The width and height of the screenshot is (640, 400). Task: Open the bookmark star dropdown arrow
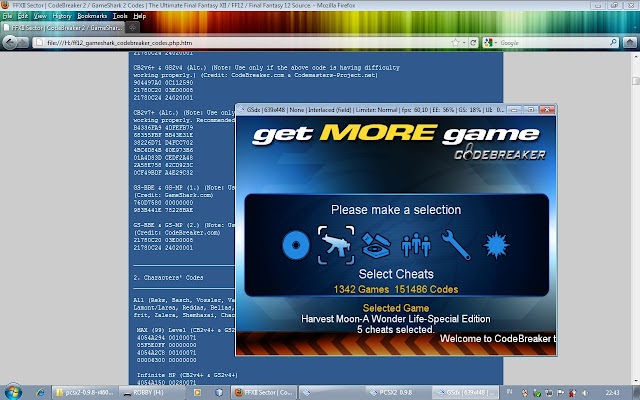click(464, 42)
